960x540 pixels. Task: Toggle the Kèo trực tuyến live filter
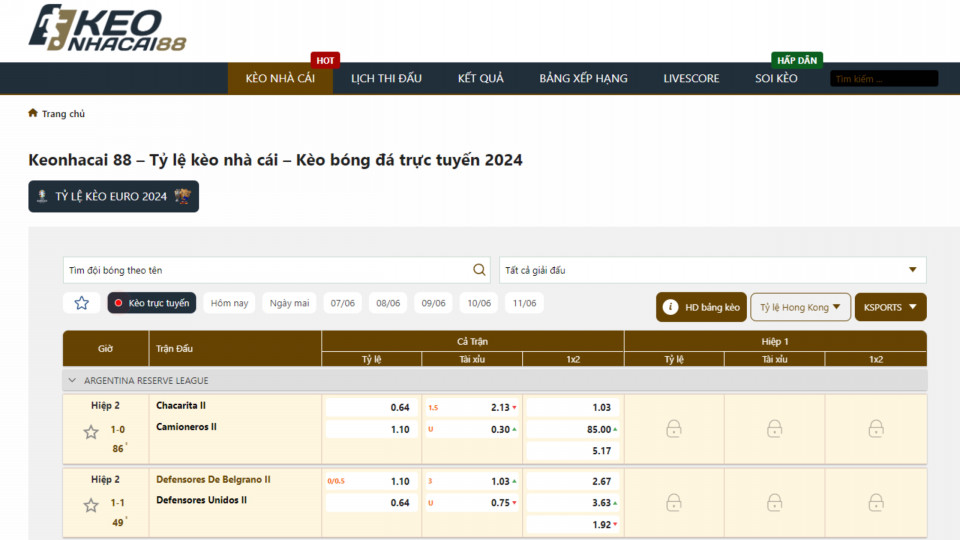[152, 303]
